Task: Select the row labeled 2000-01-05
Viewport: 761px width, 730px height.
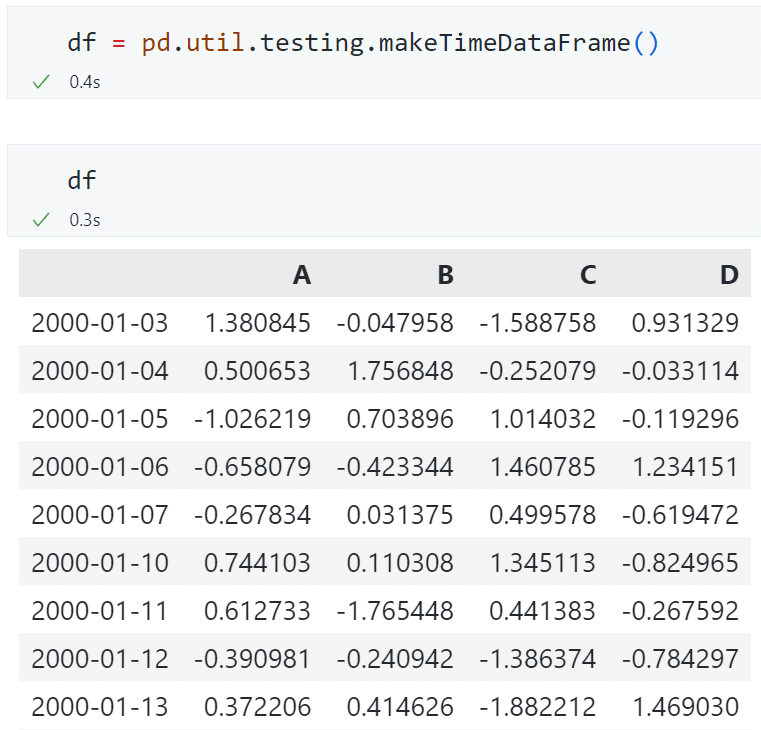Action: pos(99,419)
